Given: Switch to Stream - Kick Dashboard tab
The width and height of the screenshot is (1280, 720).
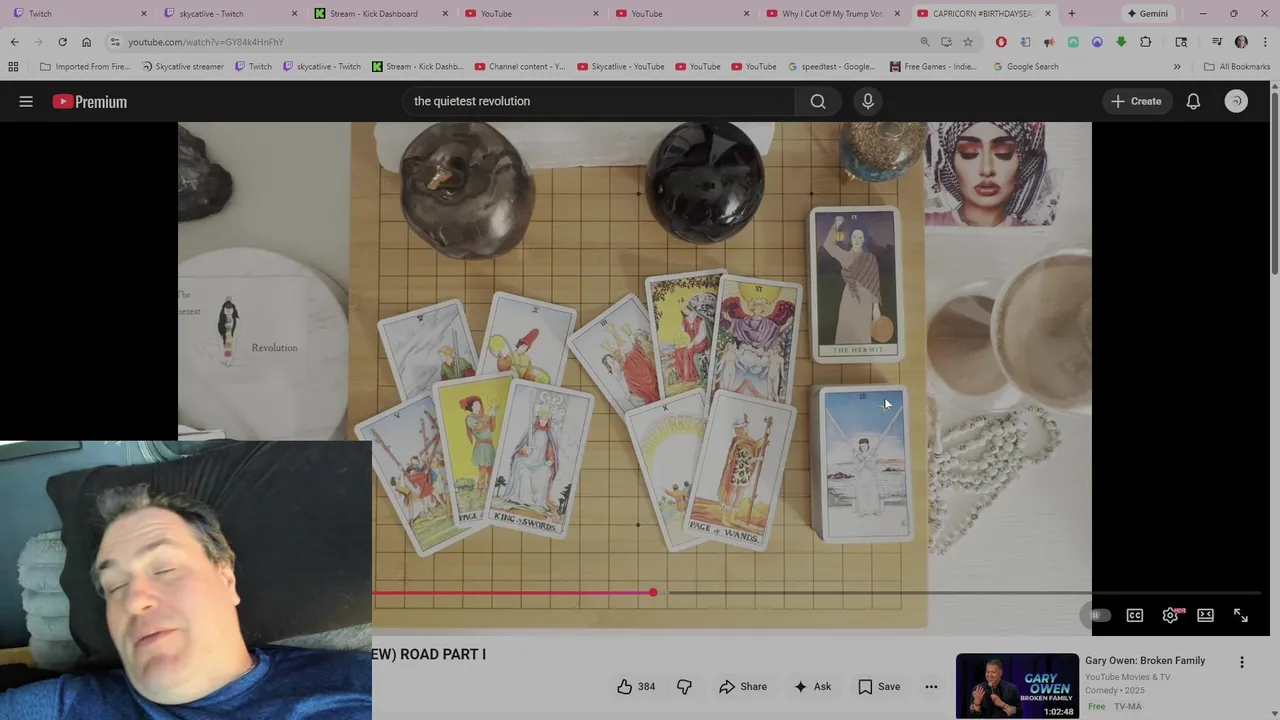Looking at the screenshot, I should [380, 13].
